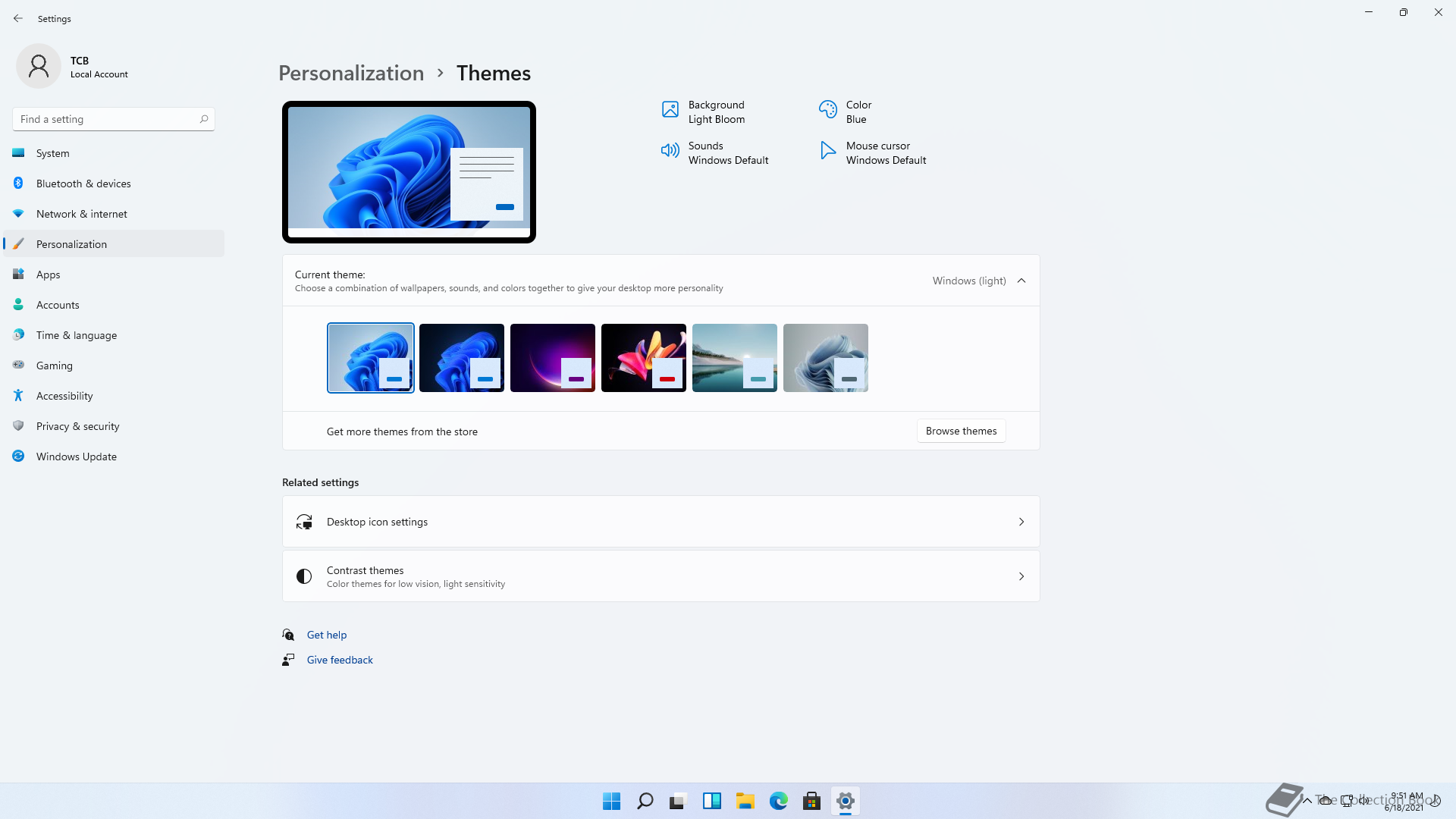Collapse the Current theme section chevron
Image resolution: width=1456 pixels, height=819 pixels.
[x=1021, y=281]
